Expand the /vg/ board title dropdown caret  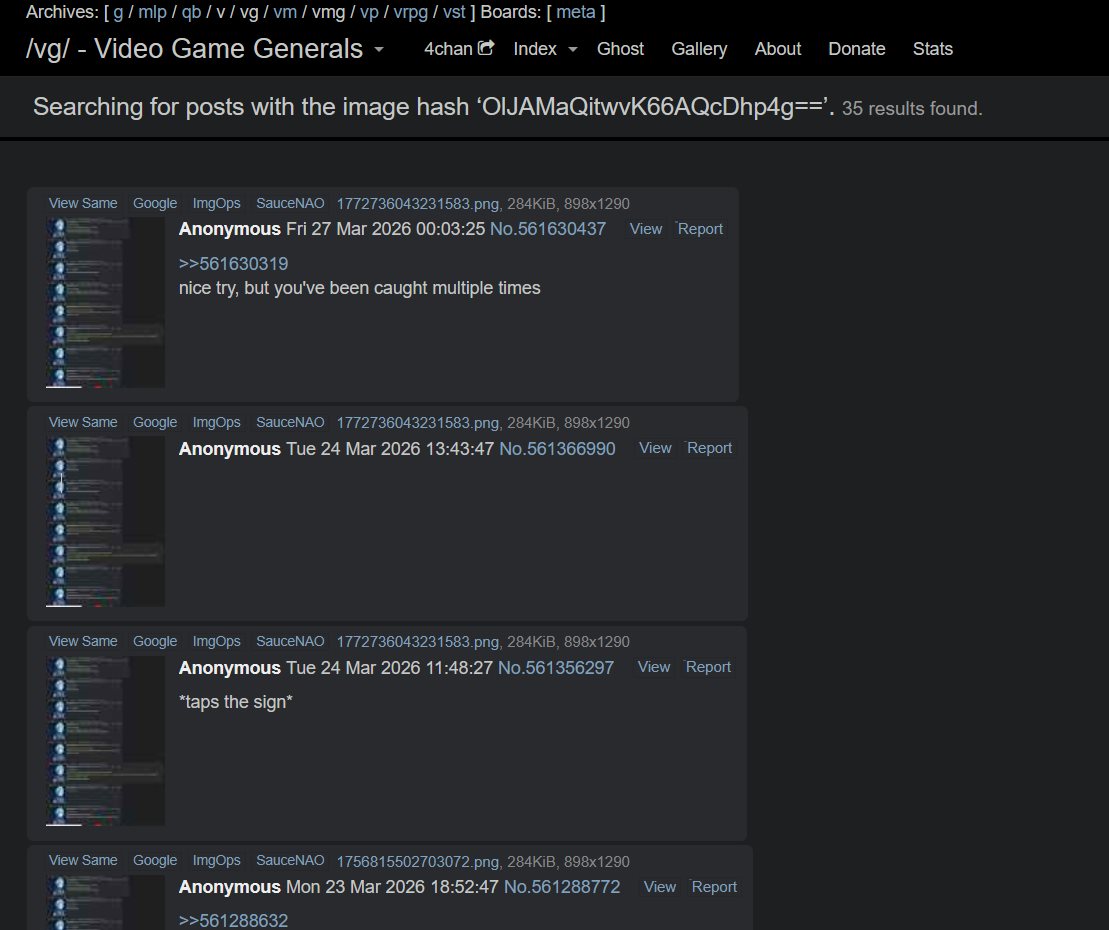(379, 50)
